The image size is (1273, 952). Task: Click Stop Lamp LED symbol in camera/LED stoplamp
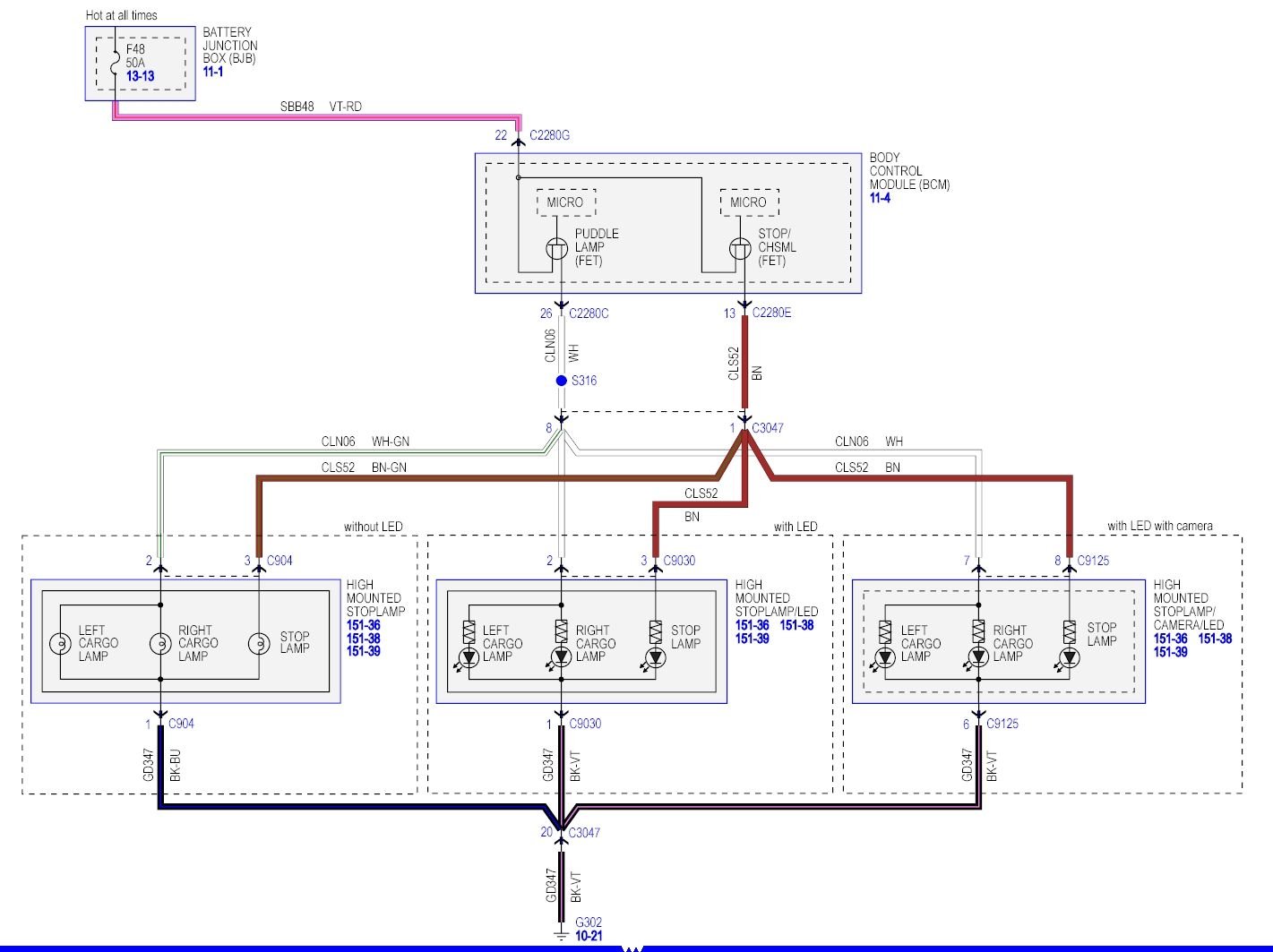tap(1069, 657)
